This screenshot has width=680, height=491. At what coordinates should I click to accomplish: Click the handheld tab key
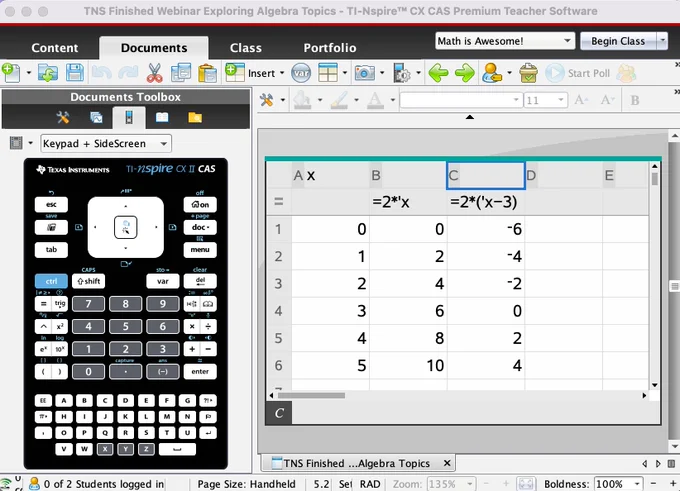coord(51,250)
